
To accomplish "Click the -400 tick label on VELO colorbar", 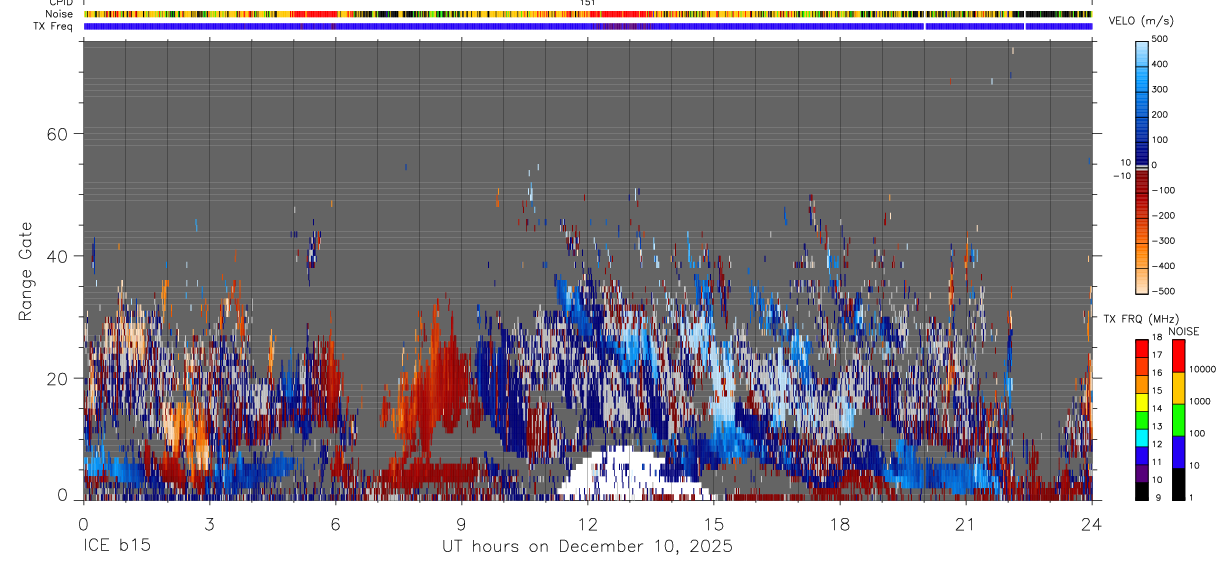I will tap(1161, 266).
